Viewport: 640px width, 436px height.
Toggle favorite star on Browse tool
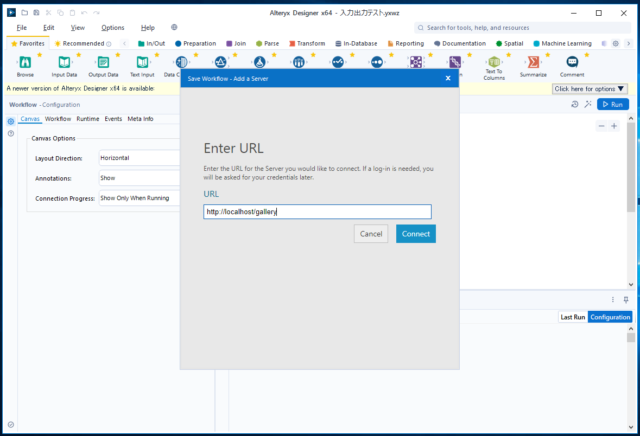tap(40, 55)
